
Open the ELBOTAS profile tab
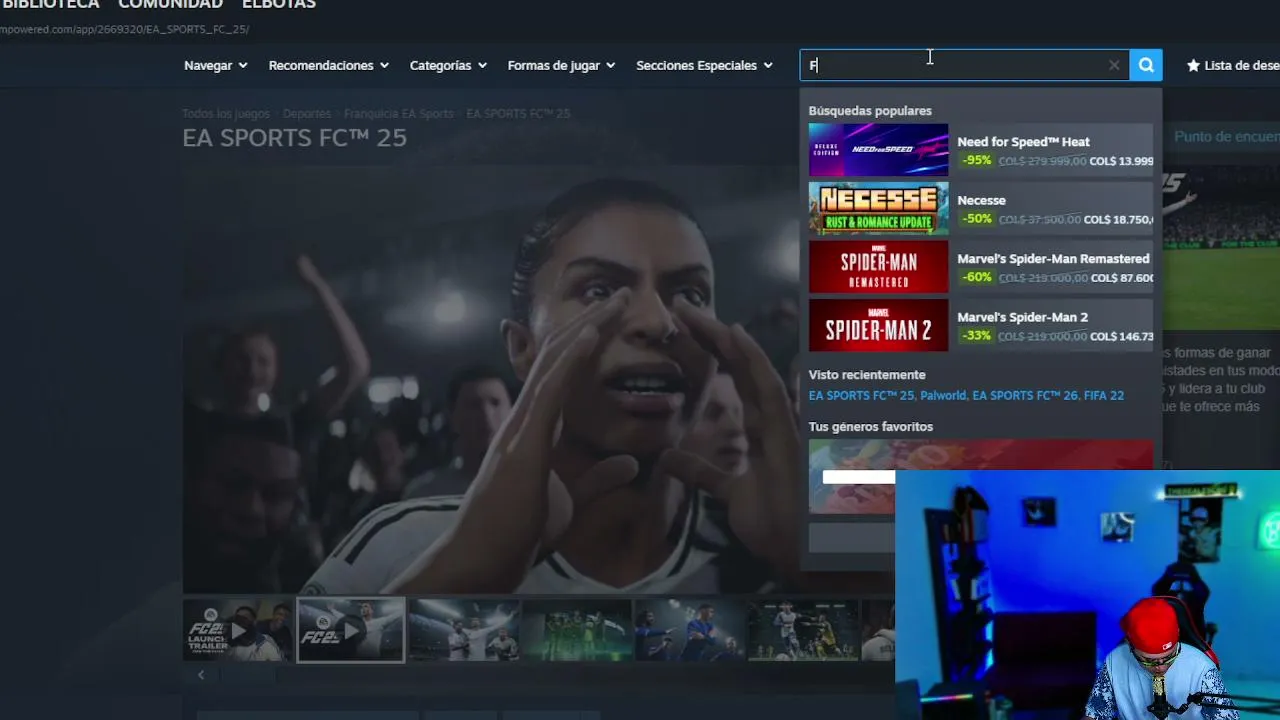pyautogui.click(x=279, y=4)
